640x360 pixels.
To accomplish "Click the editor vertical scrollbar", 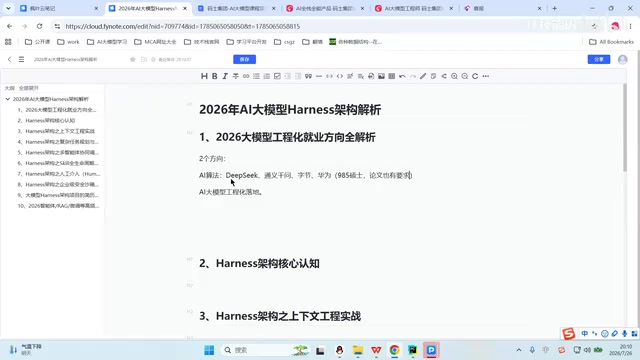I will (625, 127).
